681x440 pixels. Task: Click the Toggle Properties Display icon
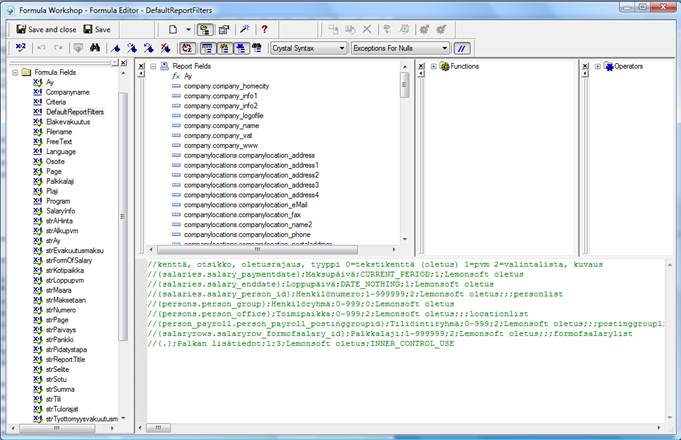224,30
